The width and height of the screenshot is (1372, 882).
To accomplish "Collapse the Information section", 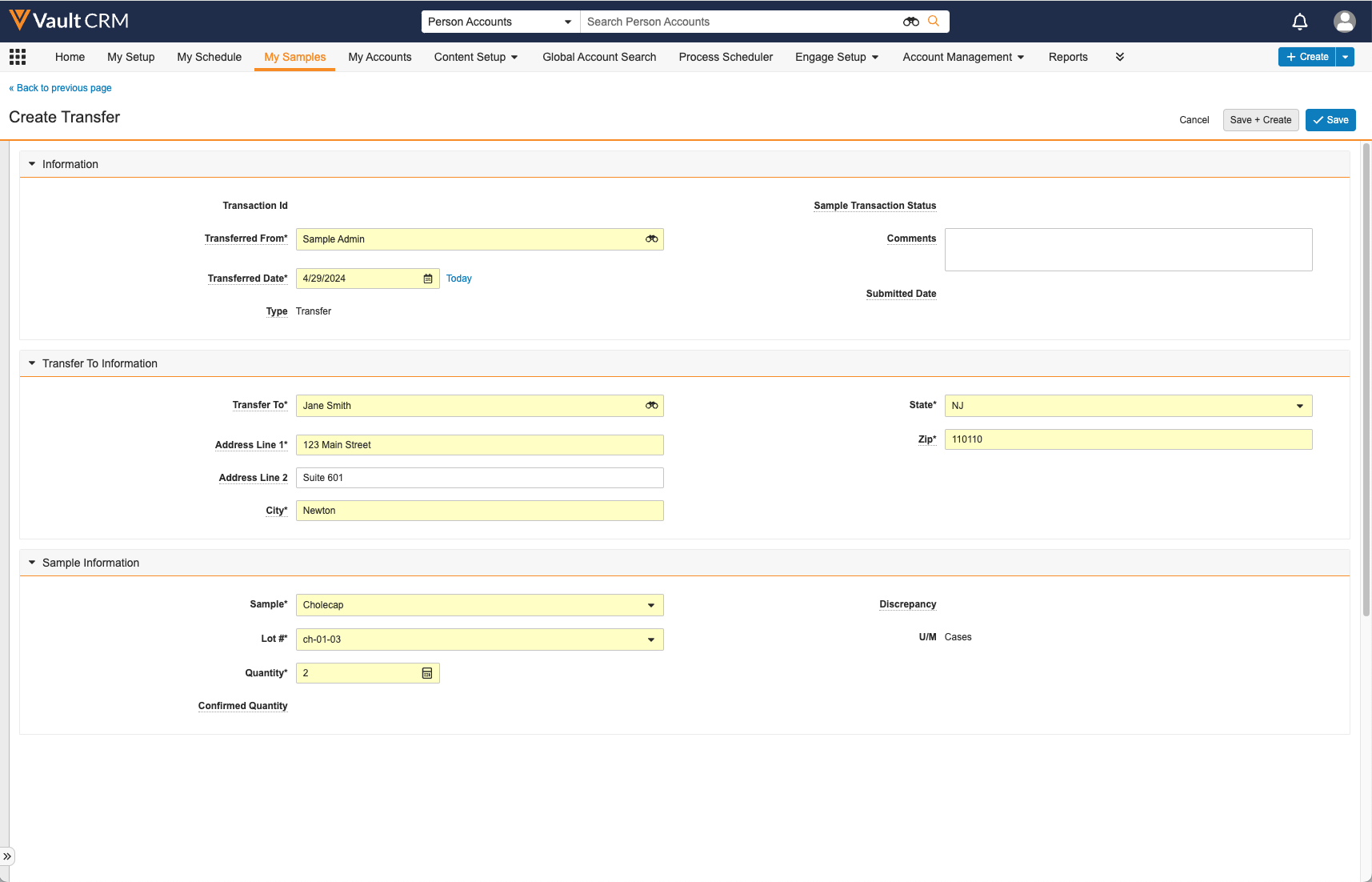I will tap(32, 164).
